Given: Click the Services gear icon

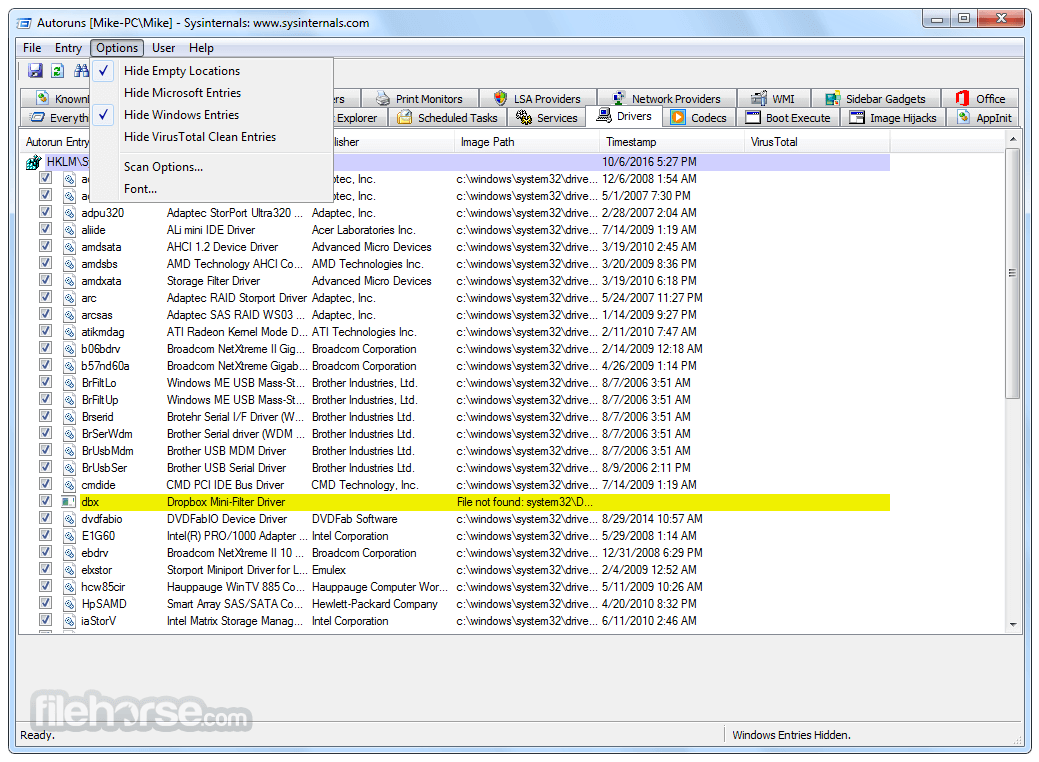Looking at the screenshot, I should point(523,118).
